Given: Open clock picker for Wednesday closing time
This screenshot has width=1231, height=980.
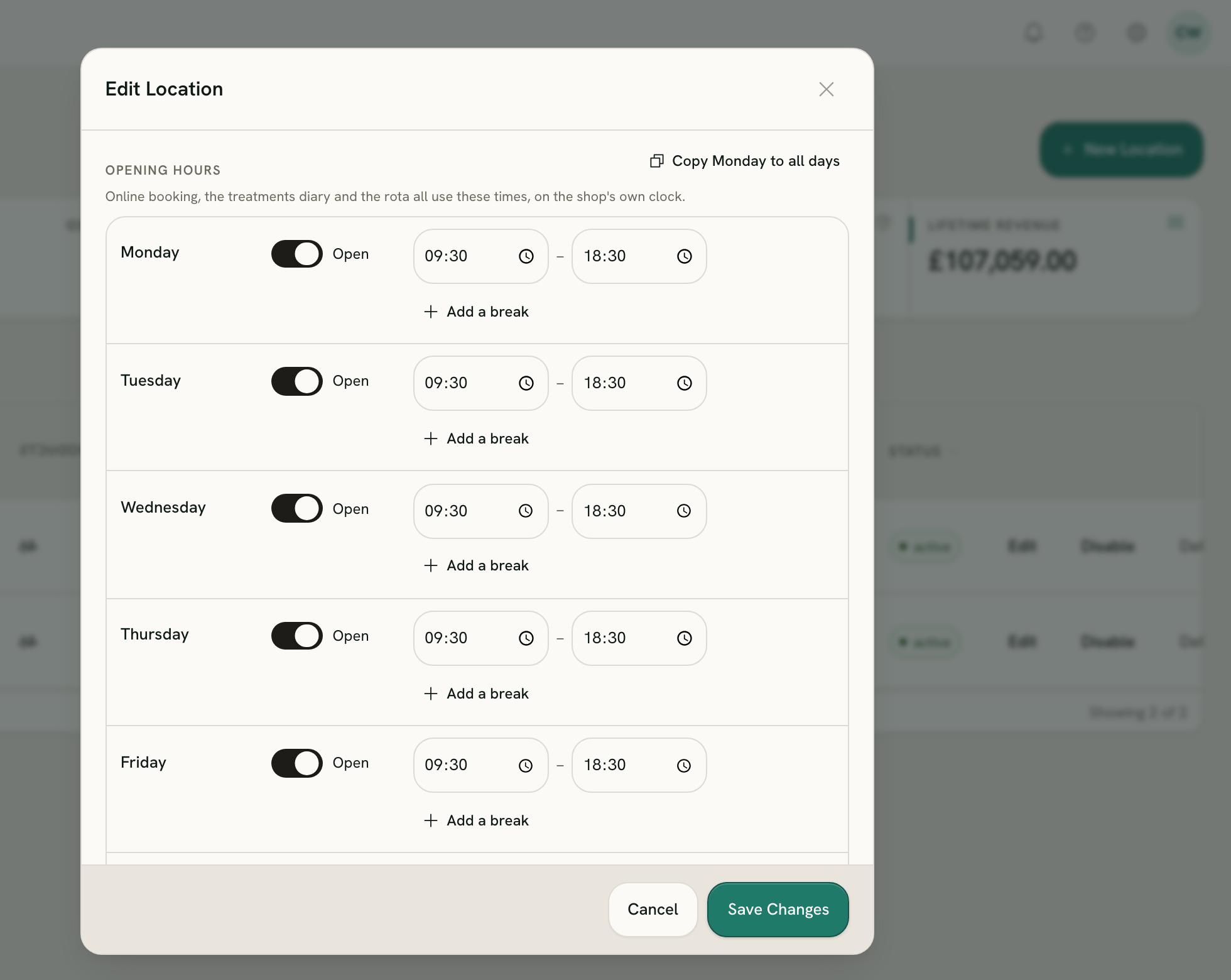Looking at the screenshot, I should pyautogui.click(x=684, y=511).
